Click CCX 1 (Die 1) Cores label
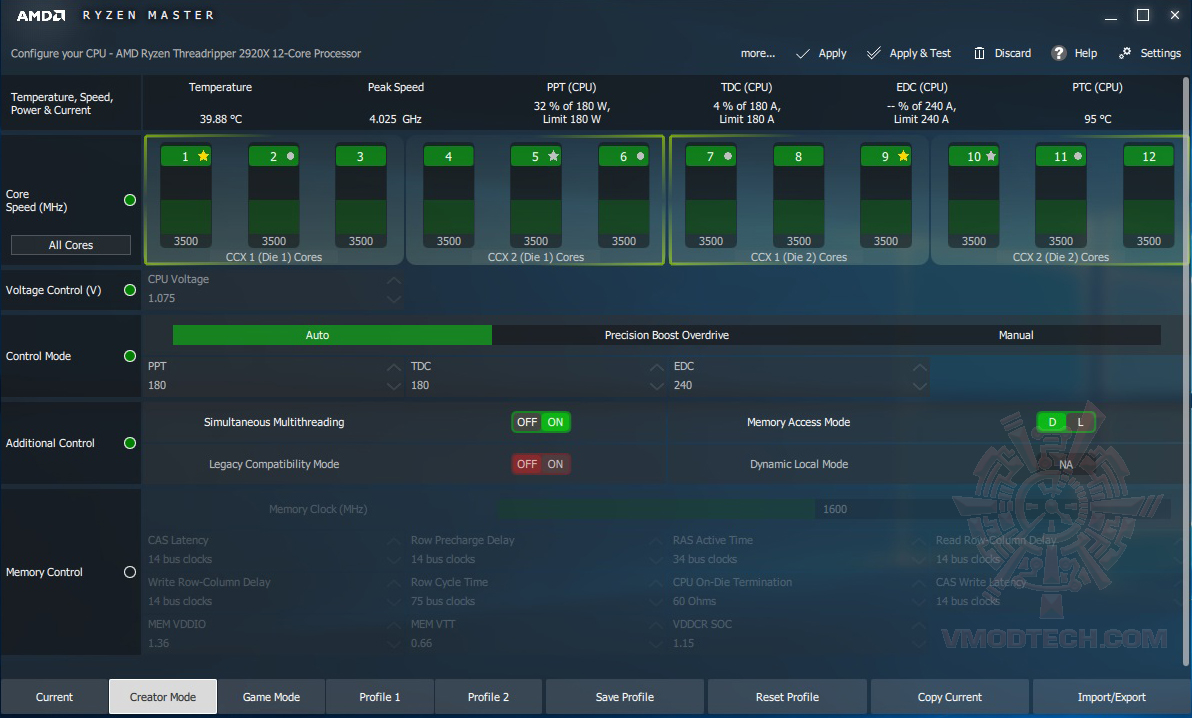 [274, 257]
